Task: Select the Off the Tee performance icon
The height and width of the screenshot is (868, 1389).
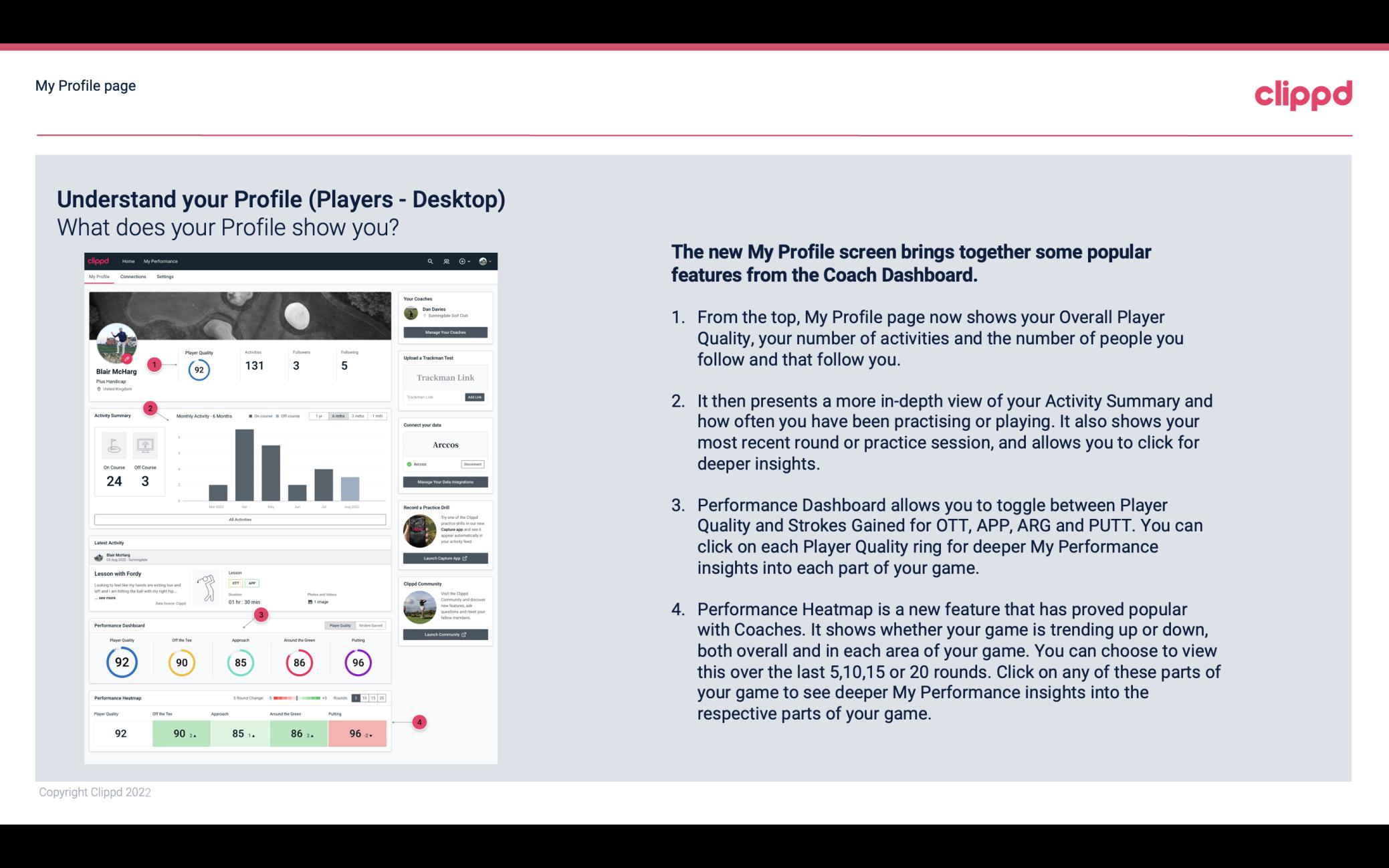Action: click(181, 662)
